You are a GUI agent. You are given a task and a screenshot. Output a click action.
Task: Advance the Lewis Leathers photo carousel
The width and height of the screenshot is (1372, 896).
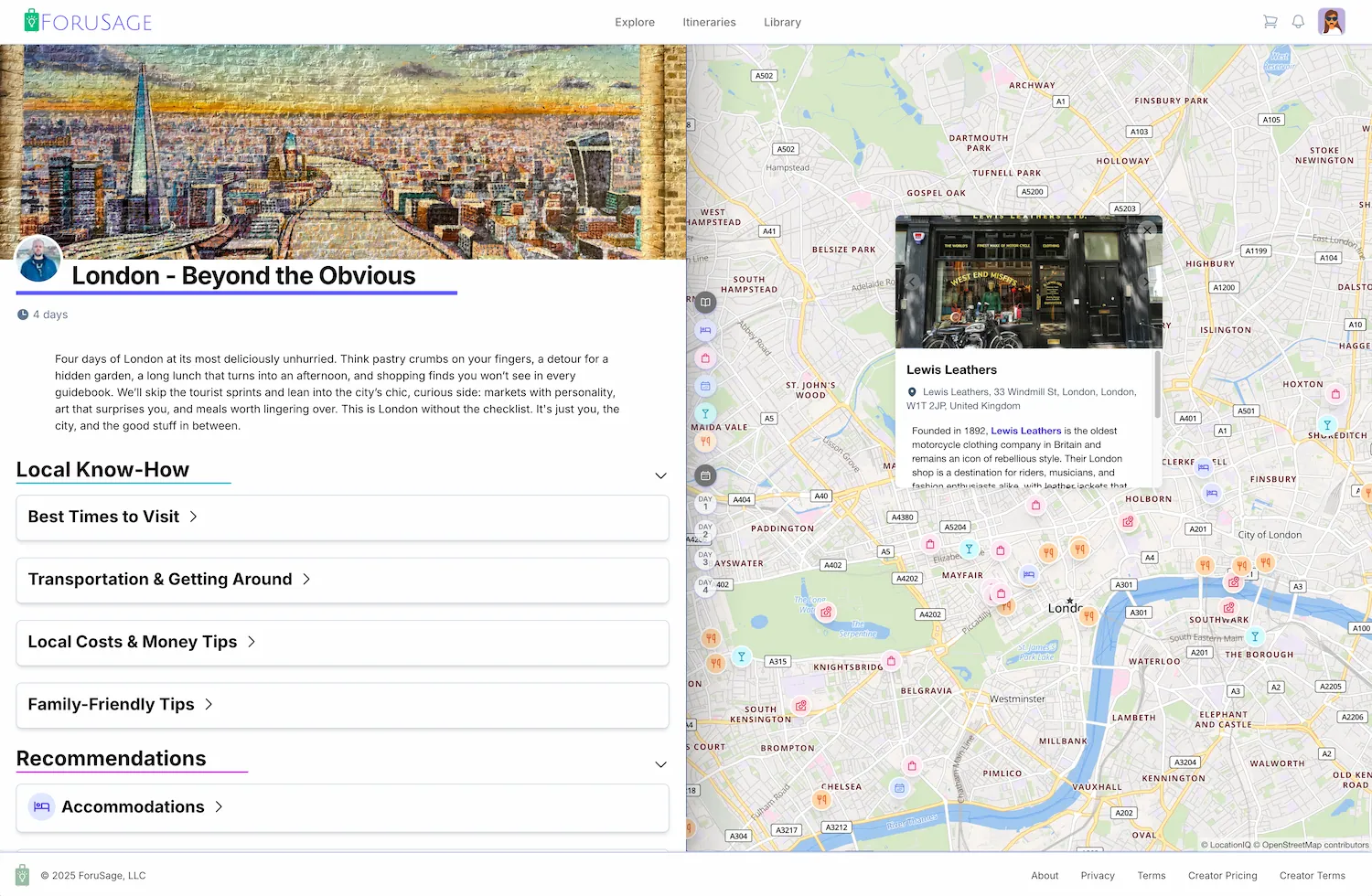click(1146, 282)
